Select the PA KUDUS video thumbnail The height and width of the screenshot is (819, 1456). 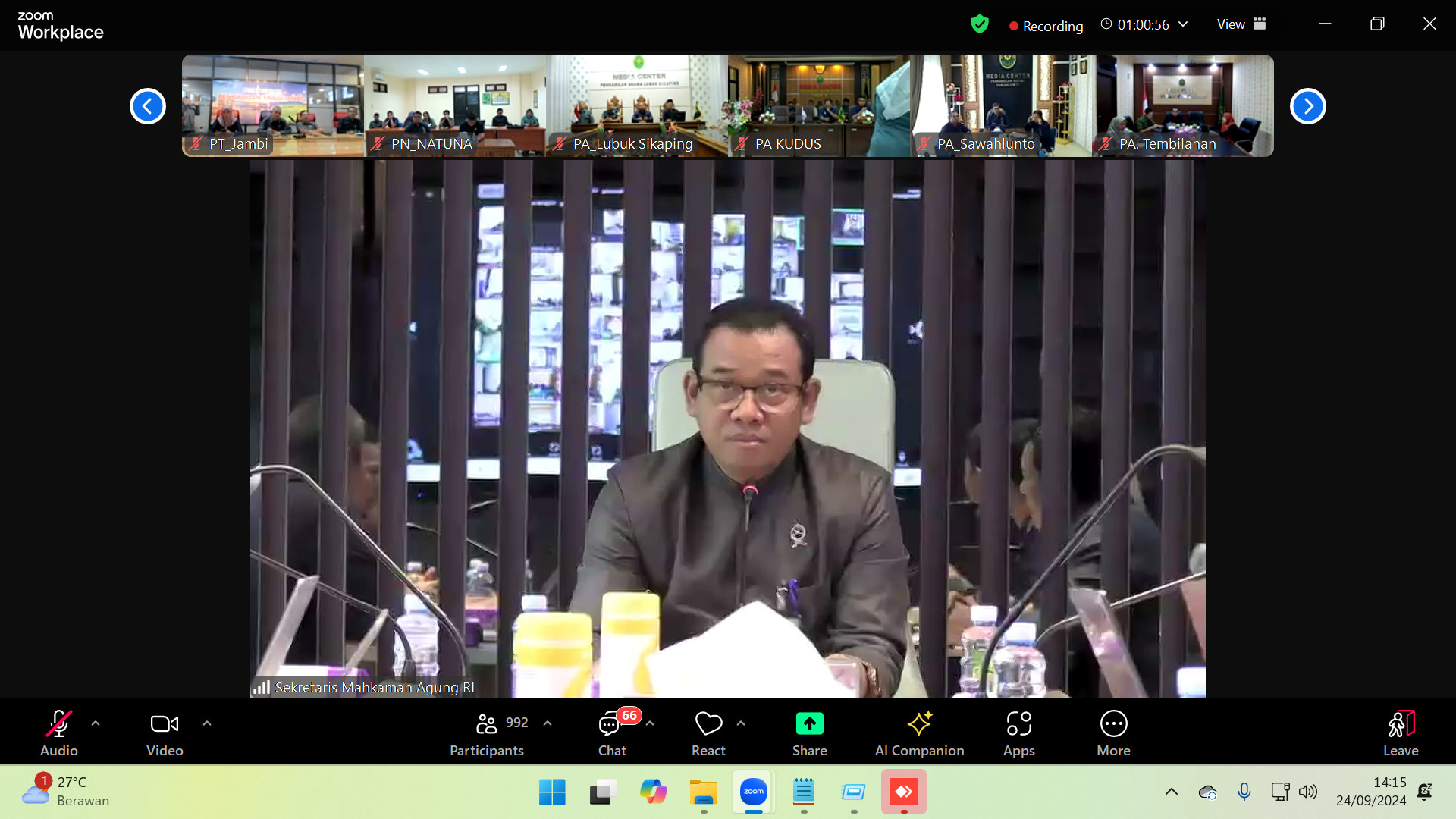coord(819,105)
